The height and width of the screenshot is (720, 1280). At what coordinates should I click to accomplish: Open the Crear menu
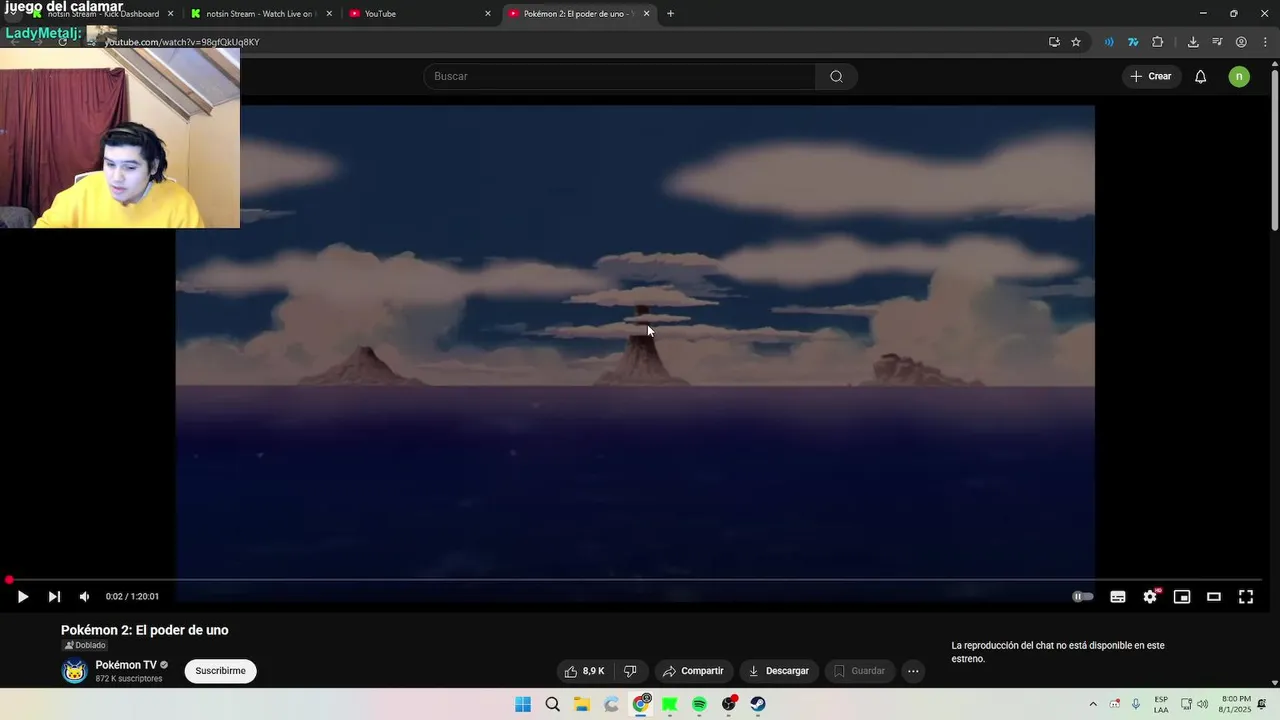pos(1150,77)
